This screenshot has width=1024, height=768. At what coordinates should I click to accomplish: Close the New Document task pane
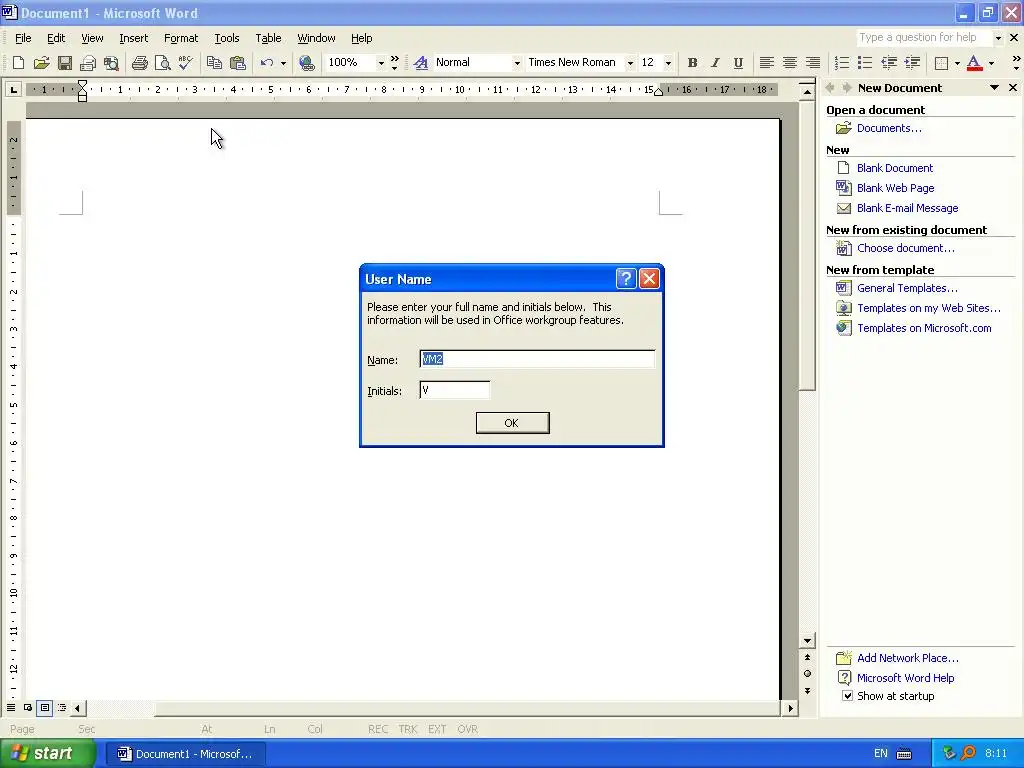1013,88
